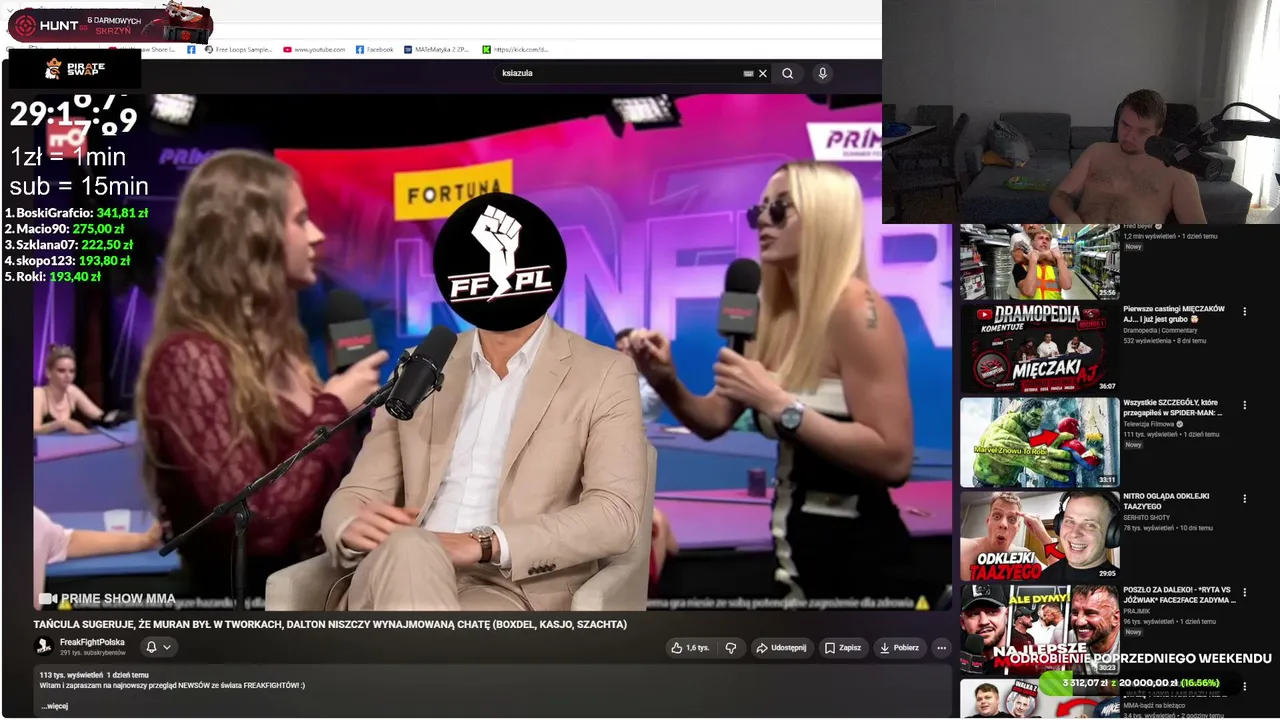Open the FreakFightPolska channel name link

92,642
